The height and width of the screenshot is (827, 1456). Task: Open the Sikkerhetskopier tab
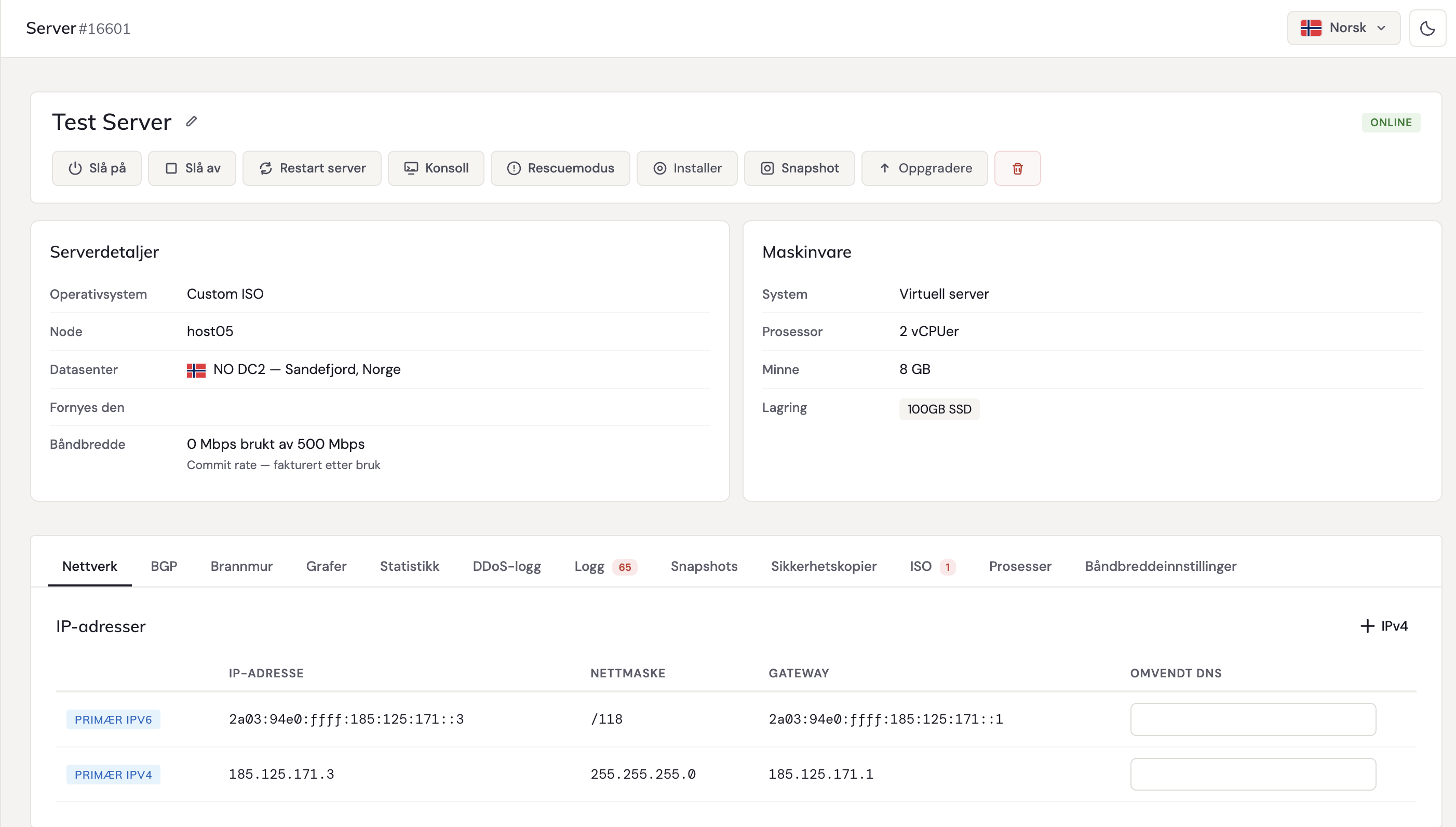(823, 566)
